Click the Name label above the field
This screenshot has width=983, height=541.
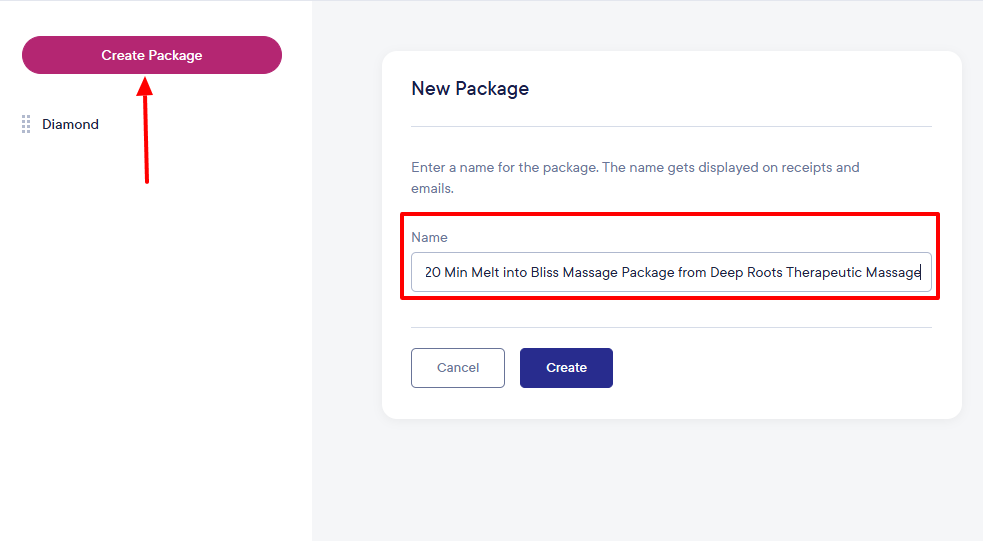click(x=429, y=237)
